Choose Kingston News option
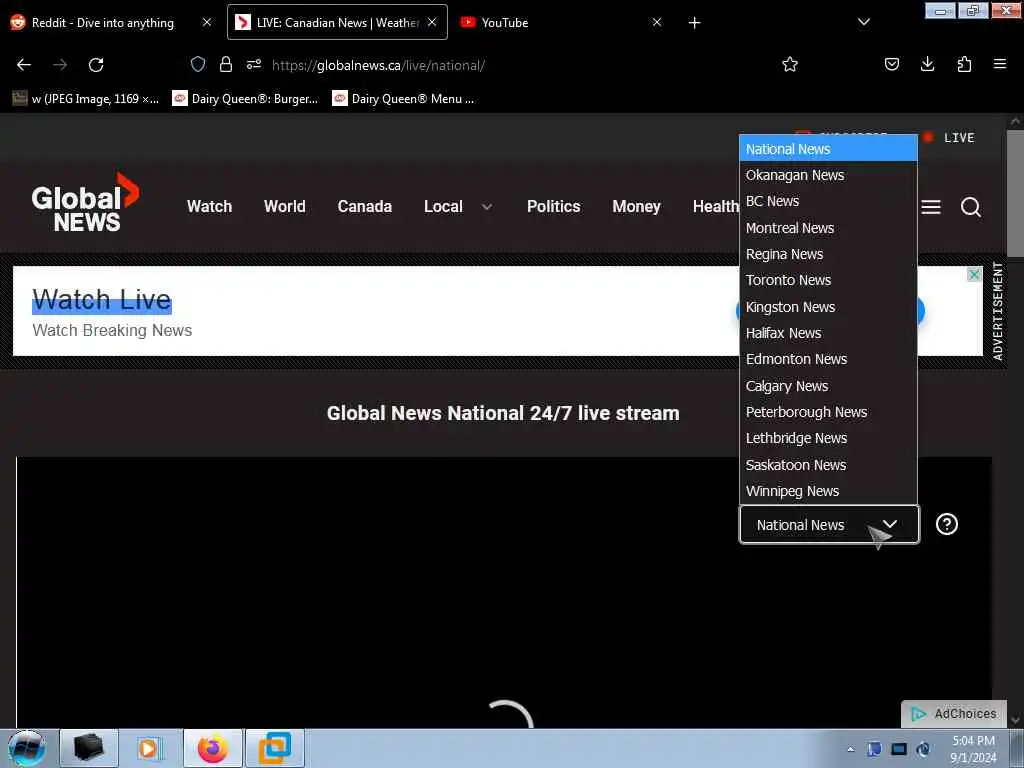1024x768 pixels. click(x=828, y=307)
